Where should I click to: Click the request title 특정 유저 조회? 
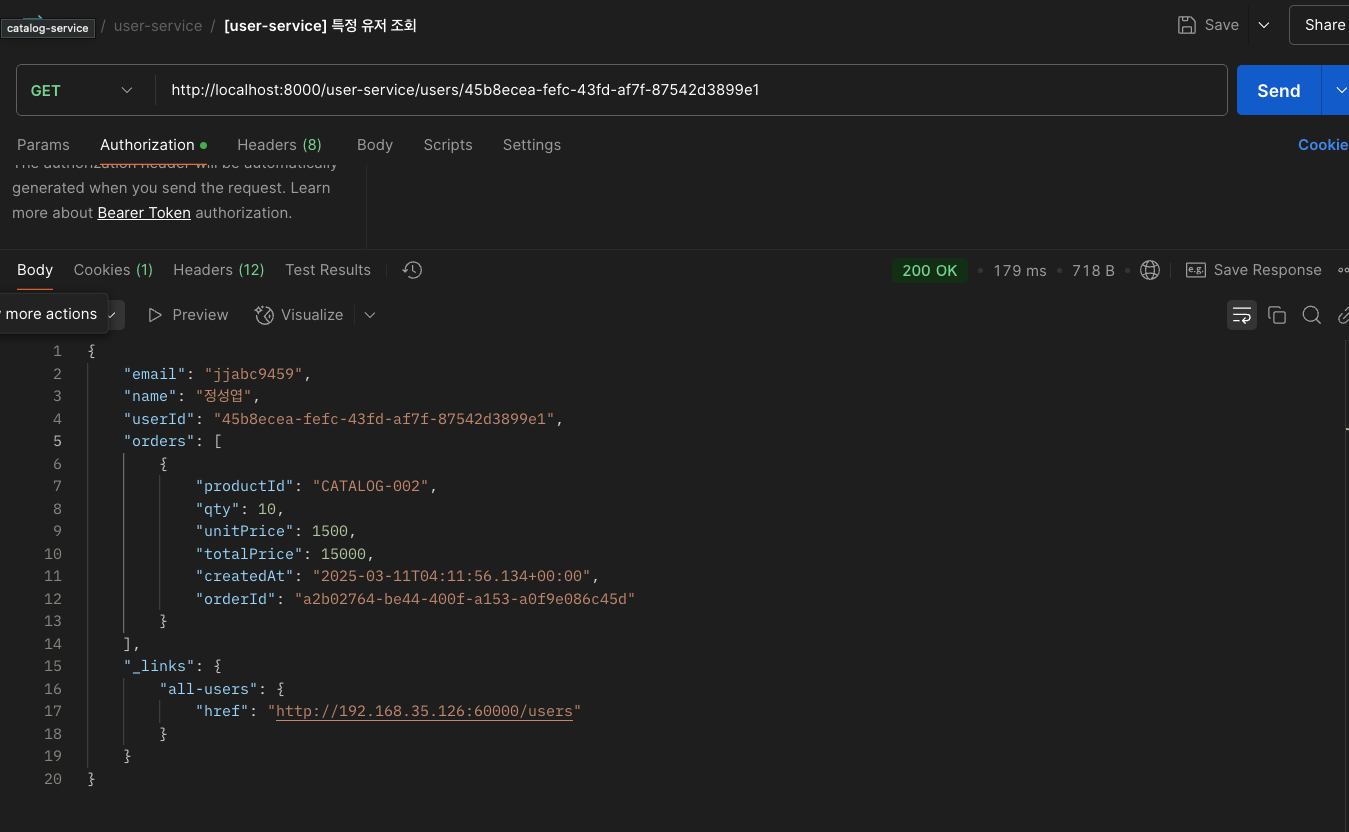pos(320,26)
